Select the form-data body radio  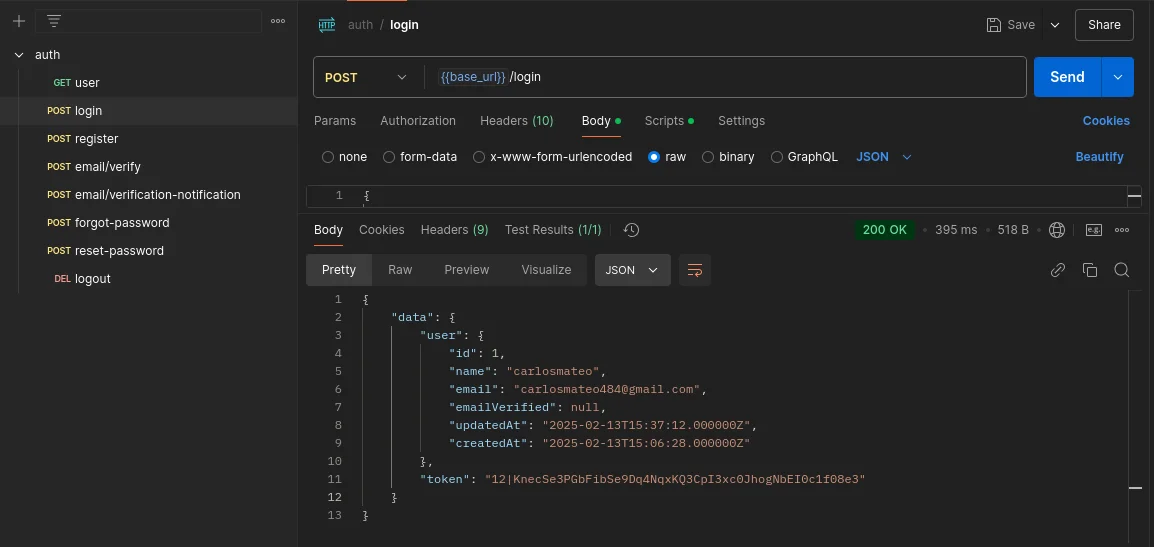(x=389, y=157)
